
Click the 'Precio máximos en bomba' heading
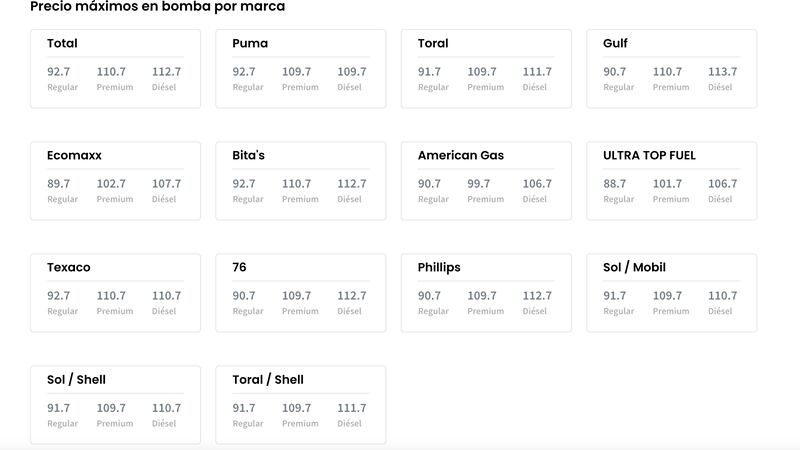[158, 7]
